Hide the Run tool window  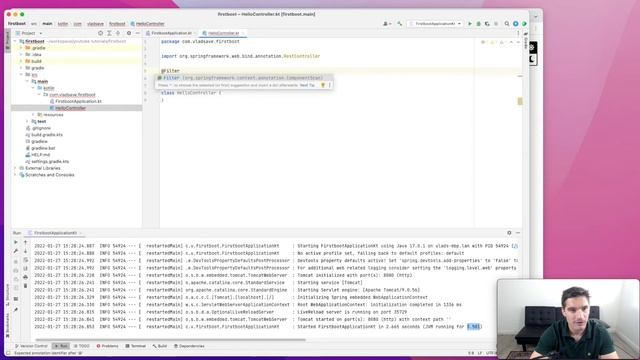click(518, 233)
